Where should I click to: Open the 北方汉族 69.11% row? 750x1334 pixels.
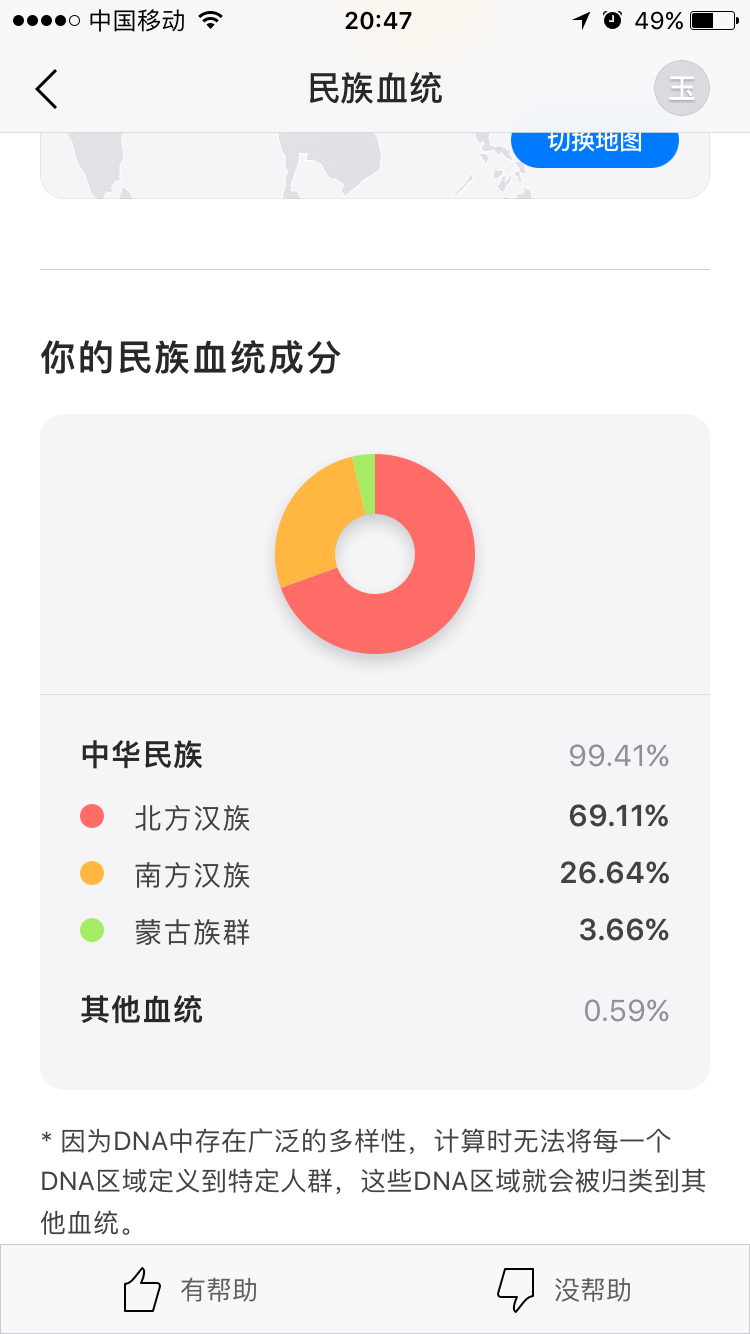pyautogui.click(x=375, y=817)
